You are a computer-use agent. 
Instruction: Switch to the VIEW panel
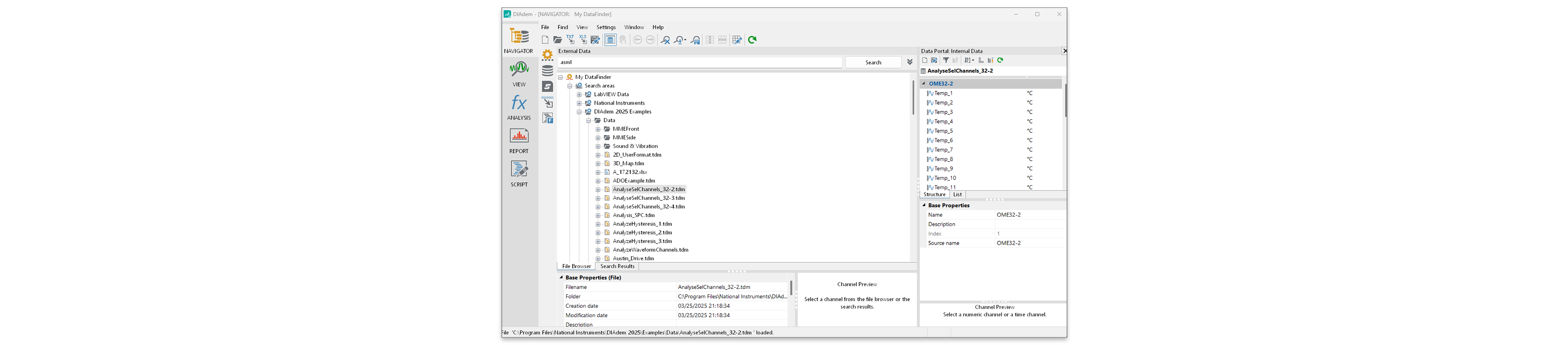click(519, 74)
